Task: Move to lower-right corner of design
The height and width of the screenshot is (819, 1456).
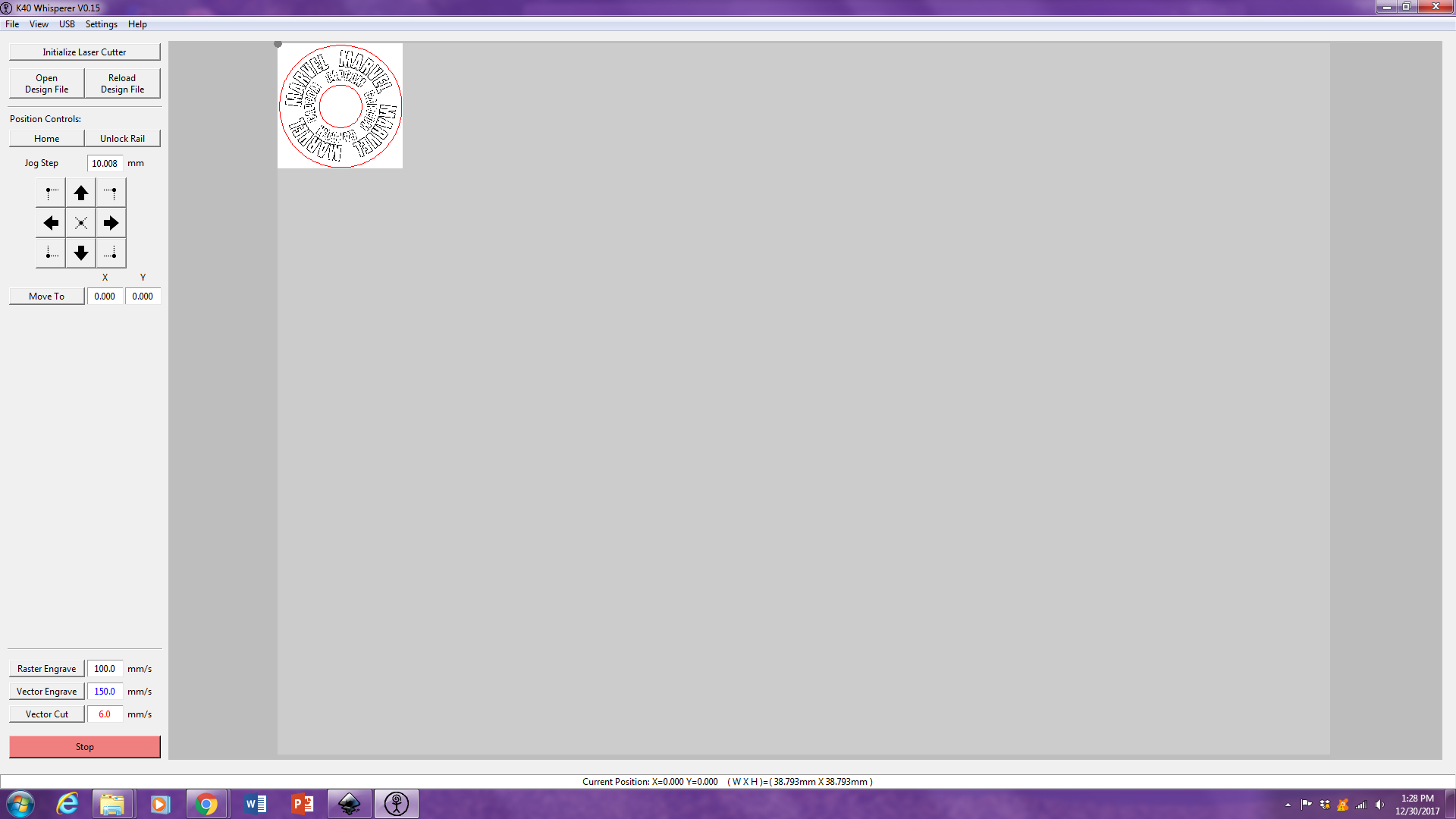Action: (x=111, y=253)
